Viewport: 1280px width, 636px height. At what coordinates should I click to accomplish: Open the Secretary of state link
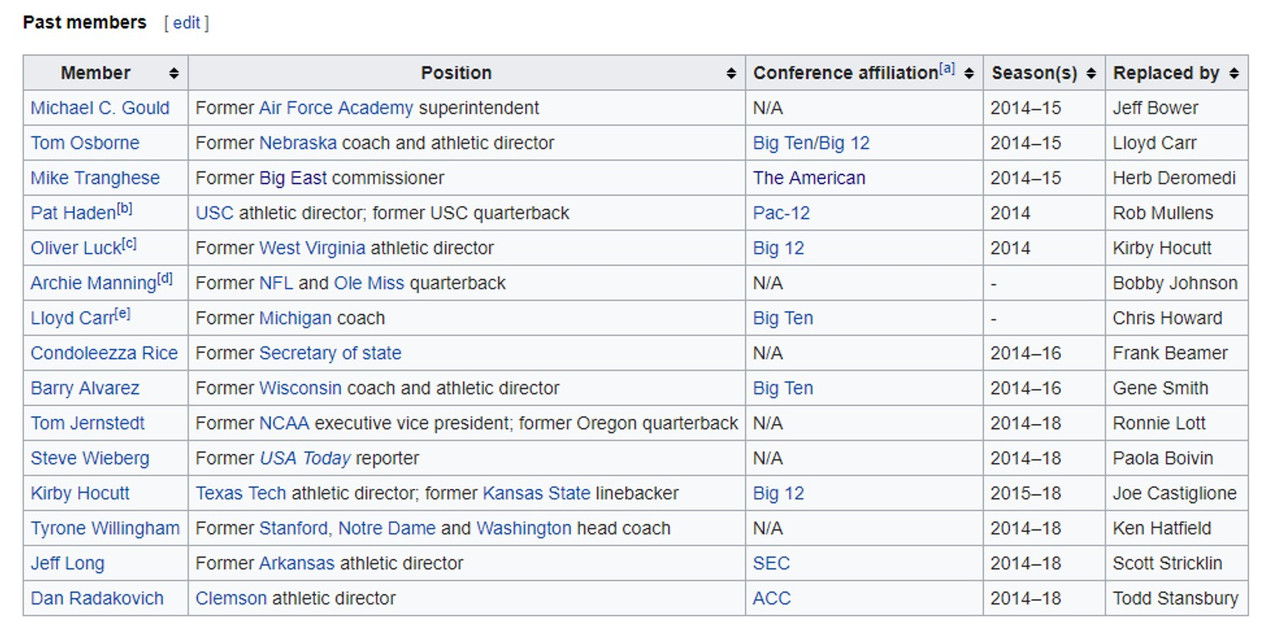[330, 353]
